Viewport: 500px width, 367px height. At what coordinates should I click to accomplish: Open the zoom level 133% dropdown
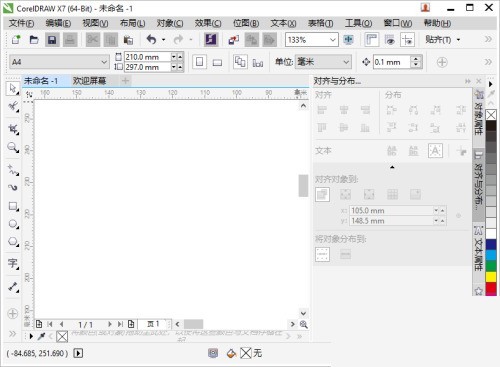click(332, 40)
